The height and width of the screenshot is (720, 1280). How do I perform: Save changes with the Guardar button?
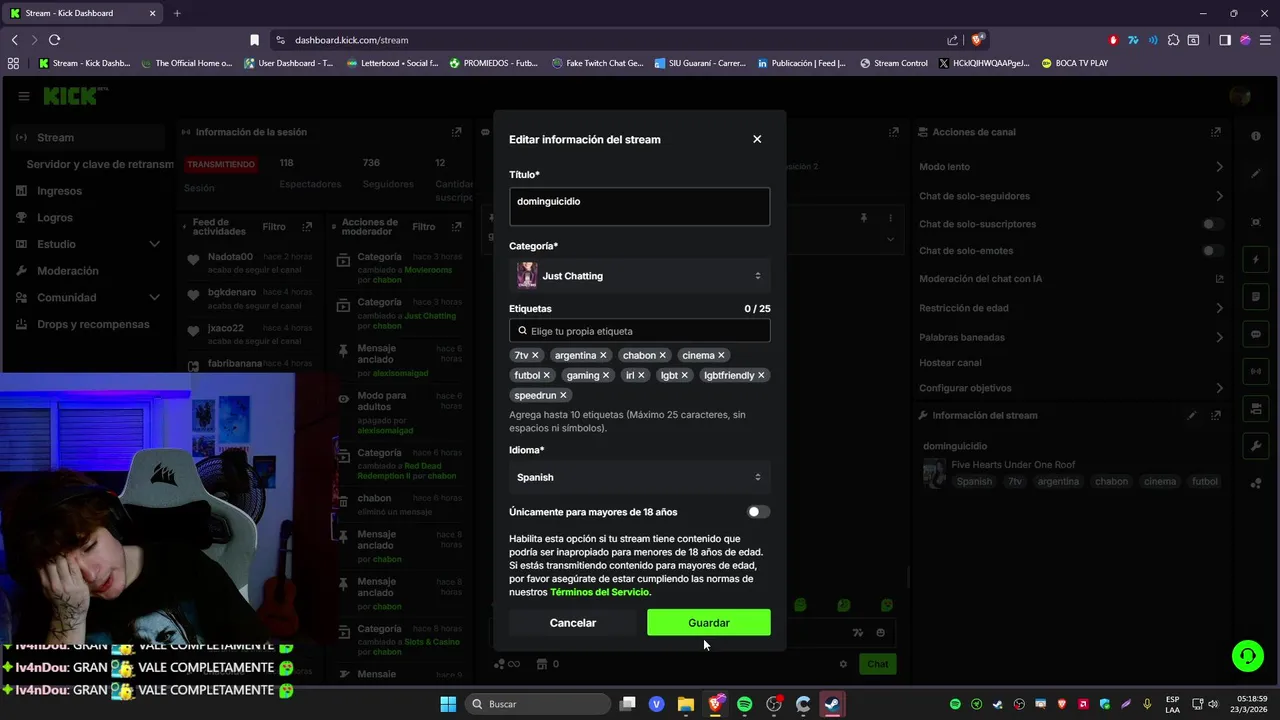[x=708, y=623]
